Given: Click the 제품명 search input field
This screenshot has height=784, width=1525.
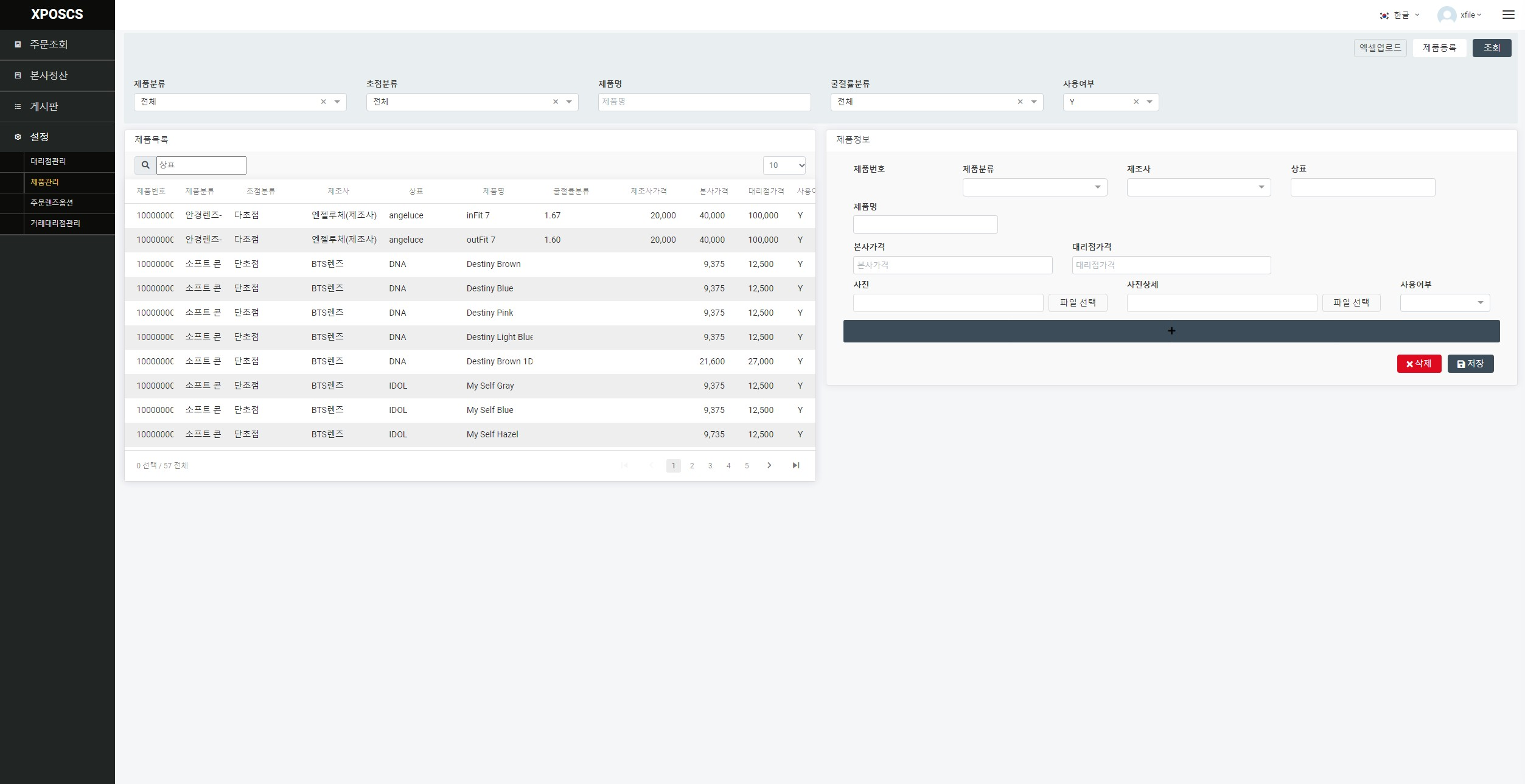Looking at the screenshot, I should tap(704, 102).
